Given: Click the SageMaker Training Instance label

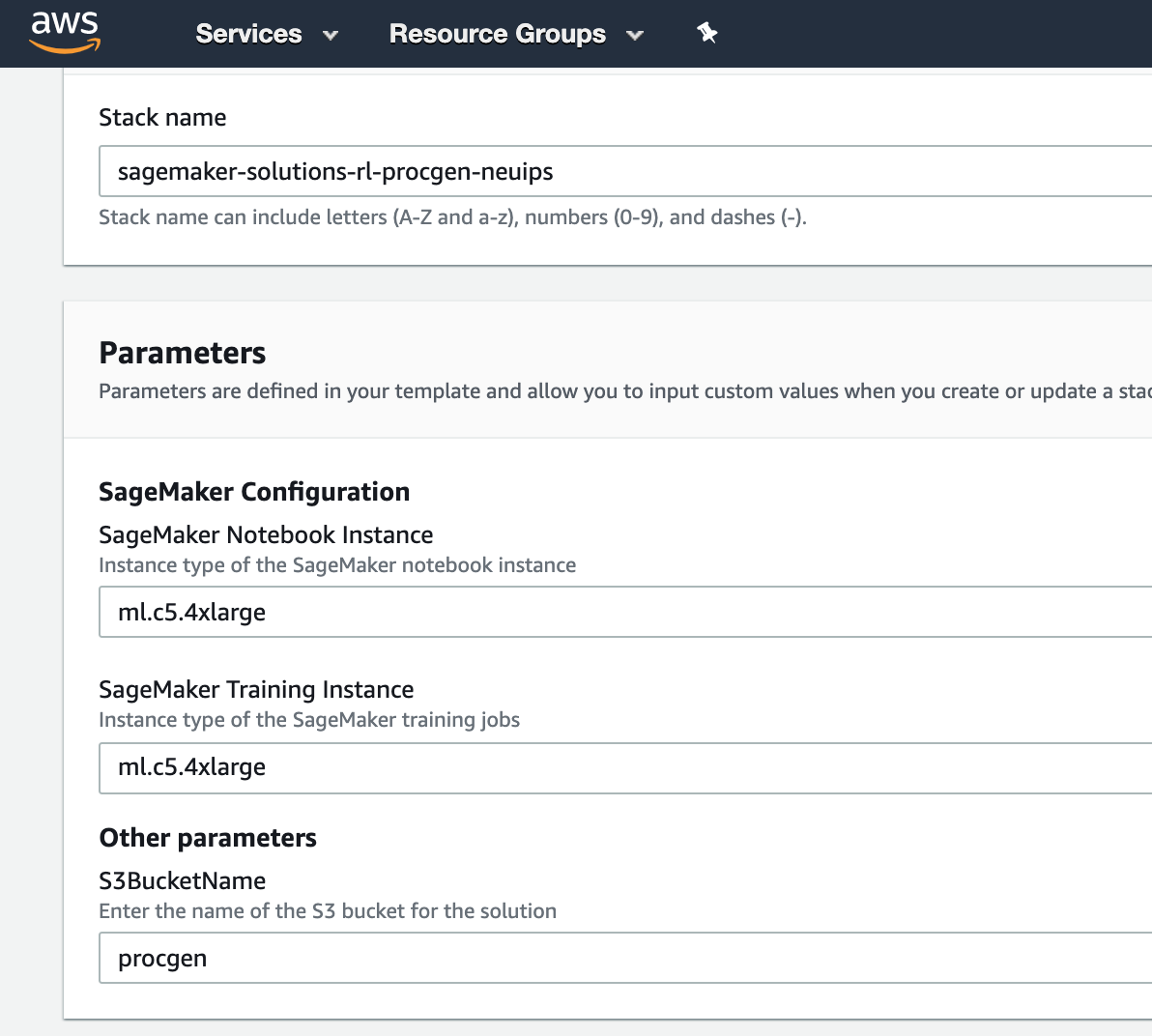Looking at the screenshot, I should [x=256, y=690].
